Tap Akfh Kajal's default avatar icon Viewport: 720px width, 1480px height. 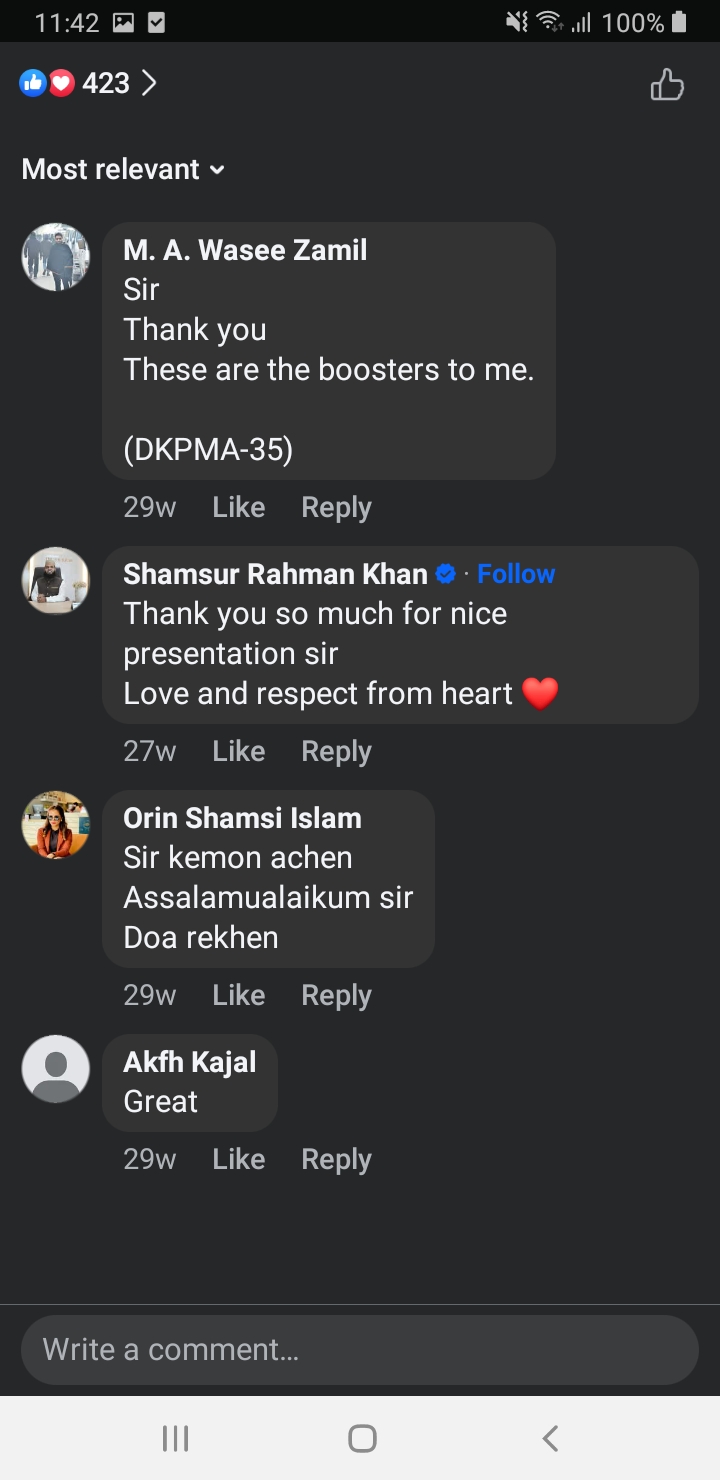56,1069
